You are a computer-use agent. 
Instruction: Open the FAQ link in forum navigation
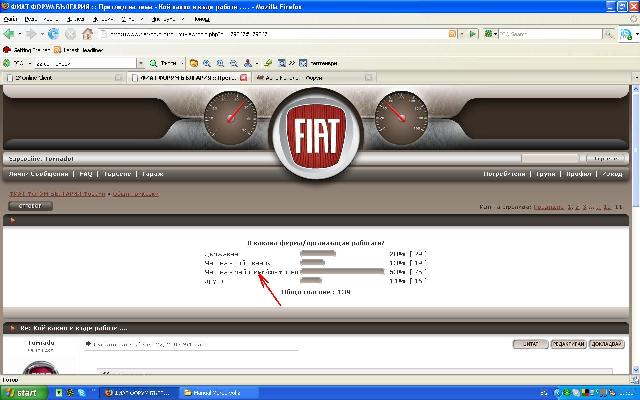tap(85, 173)
